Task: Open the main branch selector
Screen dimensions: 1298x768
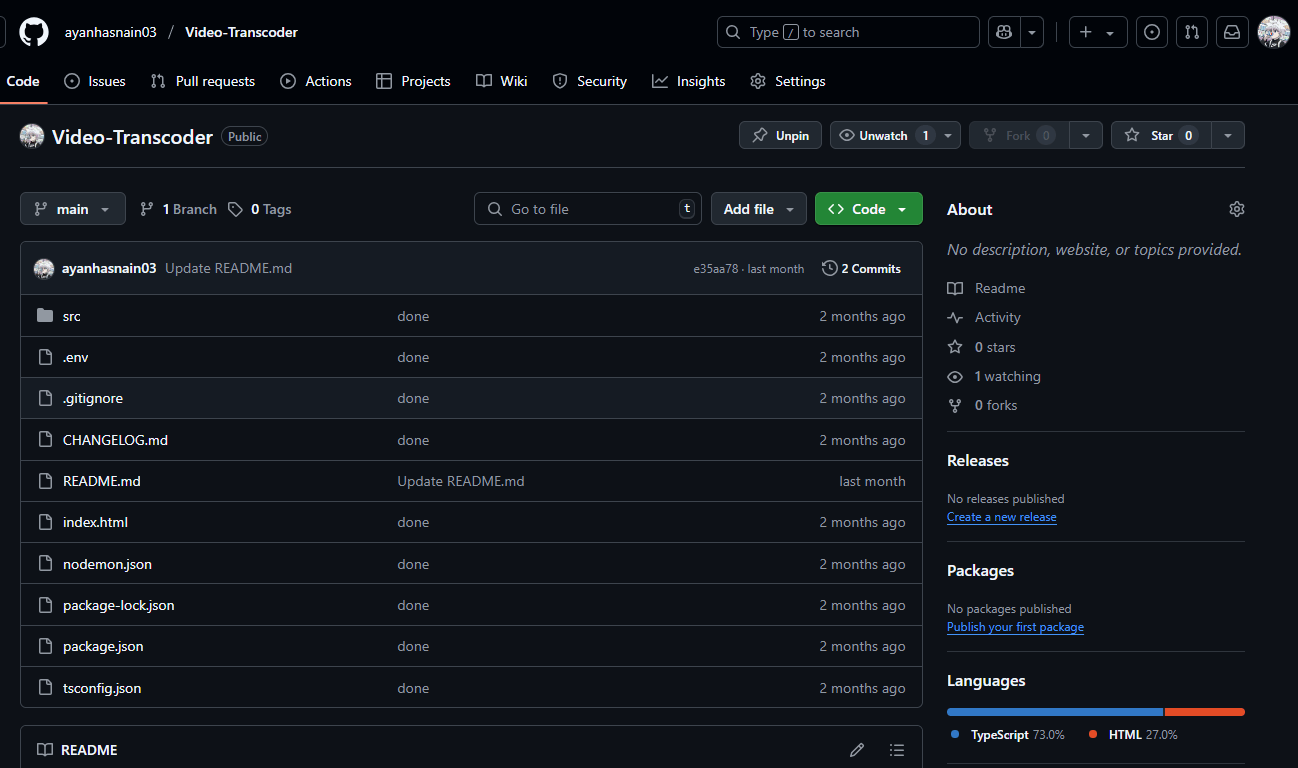Action: 73,209
